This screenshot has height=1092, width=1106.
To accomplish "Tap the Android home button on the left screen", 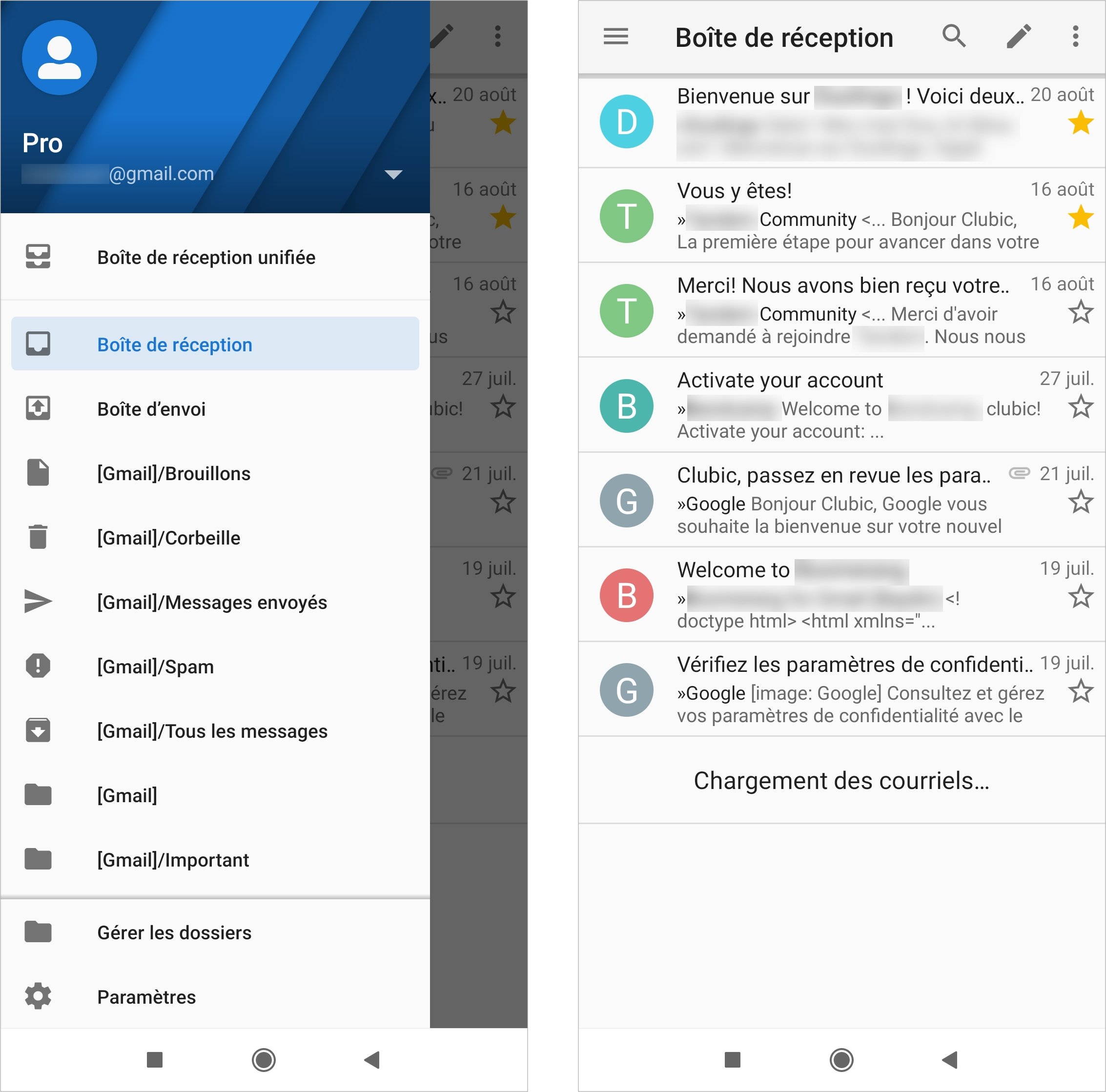I will [x=264, y=1060].
